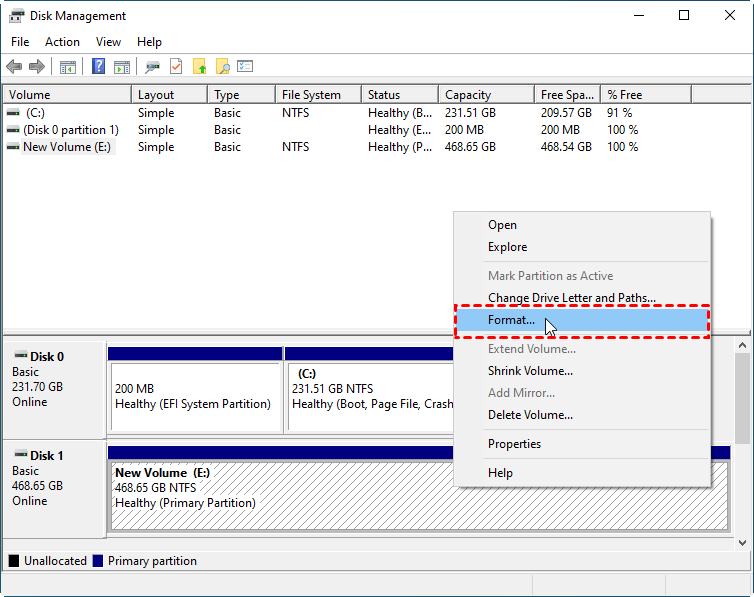Image resolution: width=754 pixels, height=597 pixels.
Task: Click the Show/Hide Action Pane icon
Action: click(x=121, y=67)
